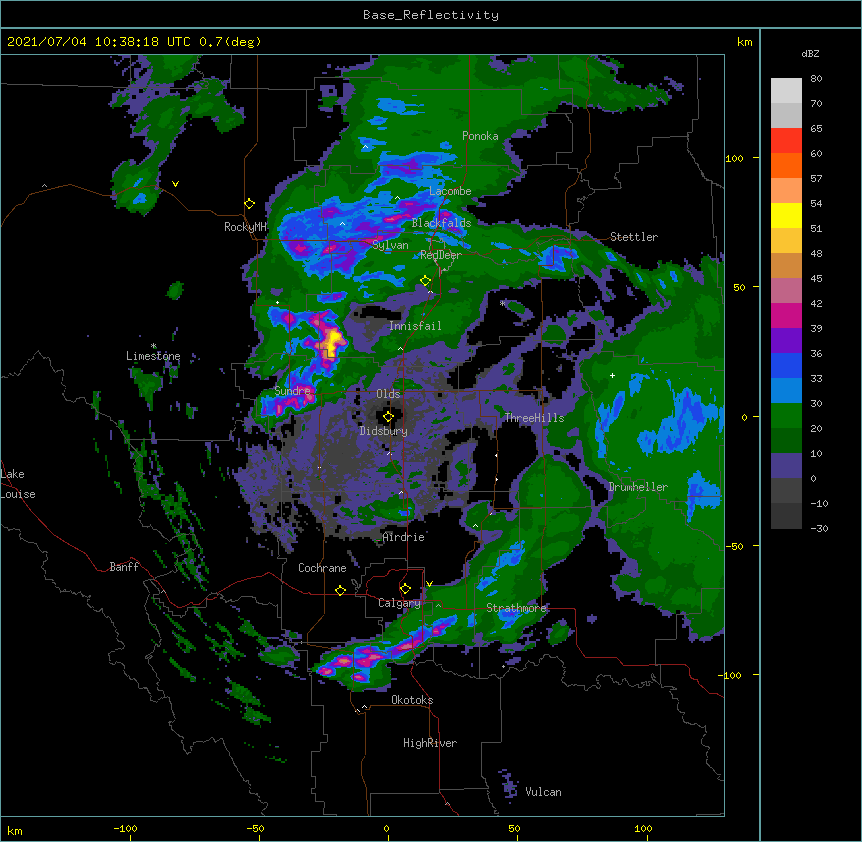Select the Okotoks label
The width and height of the screenshot is (862, 842).
click(412, 700)
